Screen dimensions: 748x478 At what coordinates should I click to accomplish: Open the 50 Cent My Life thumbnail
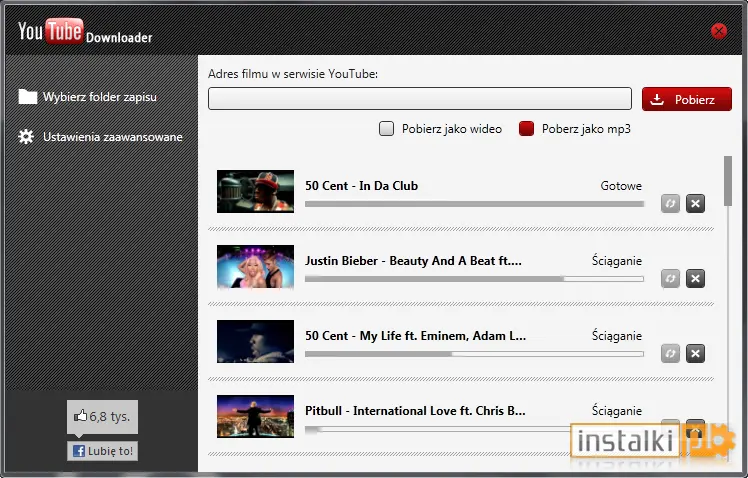(x=256, y=341)
